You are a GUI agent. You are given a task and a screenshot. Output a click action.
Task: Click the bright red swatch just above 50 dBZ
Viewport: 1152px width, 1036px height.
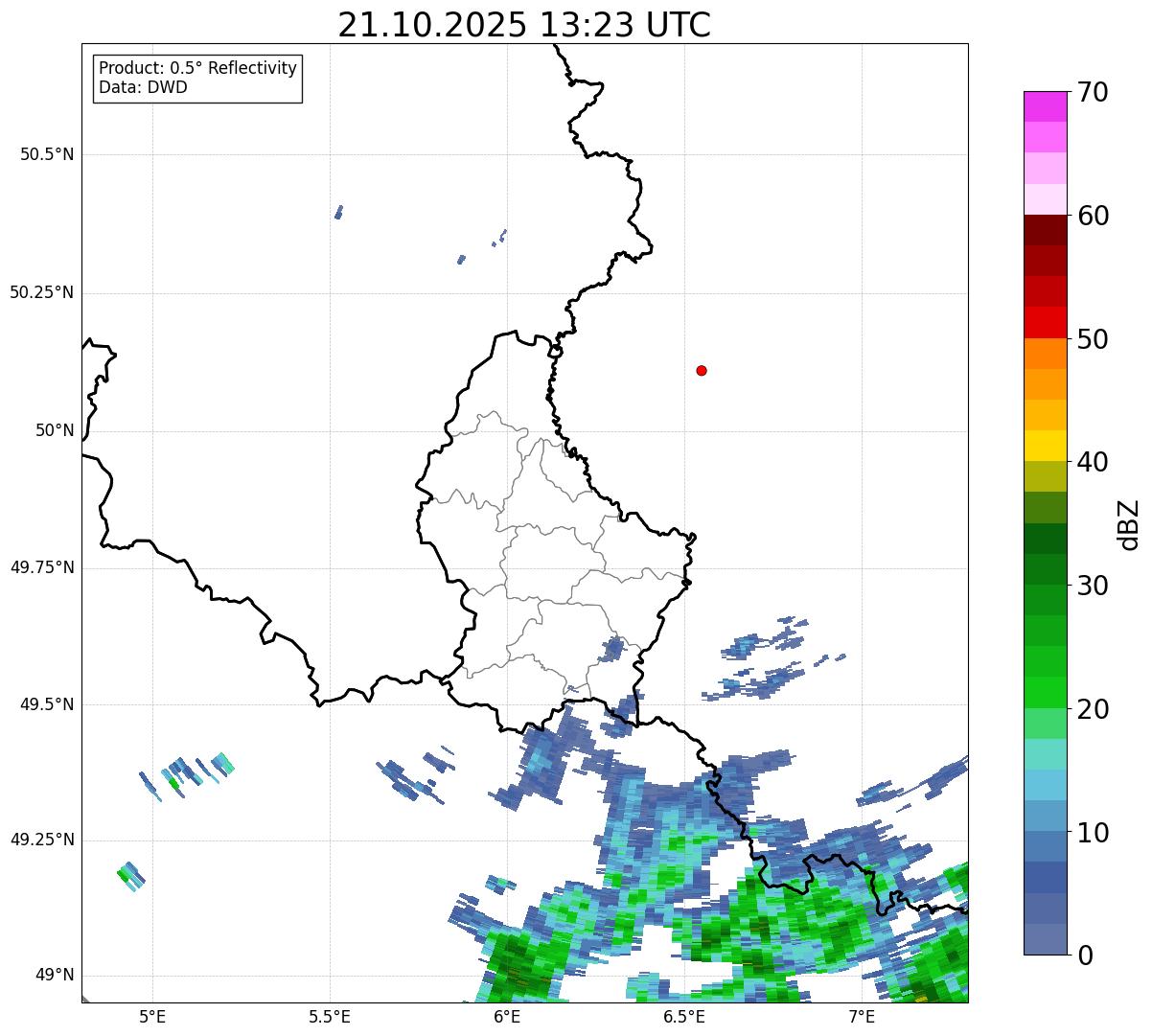tap(1045, 322)
